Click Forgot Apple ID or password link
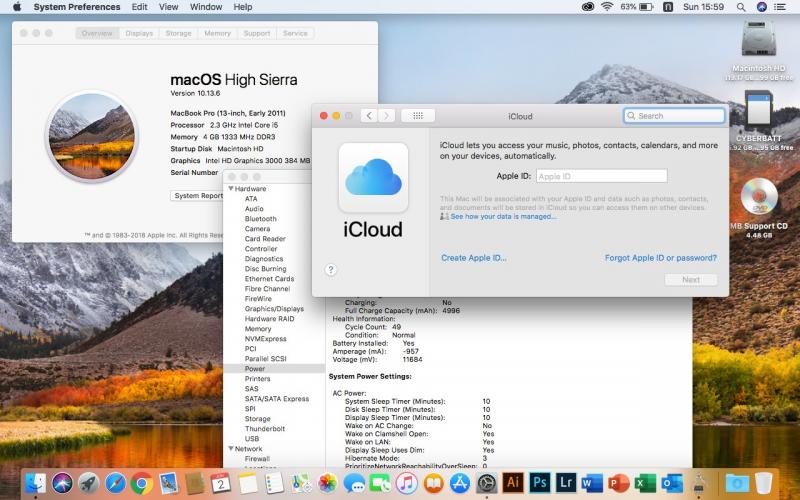 pos(661,258)
